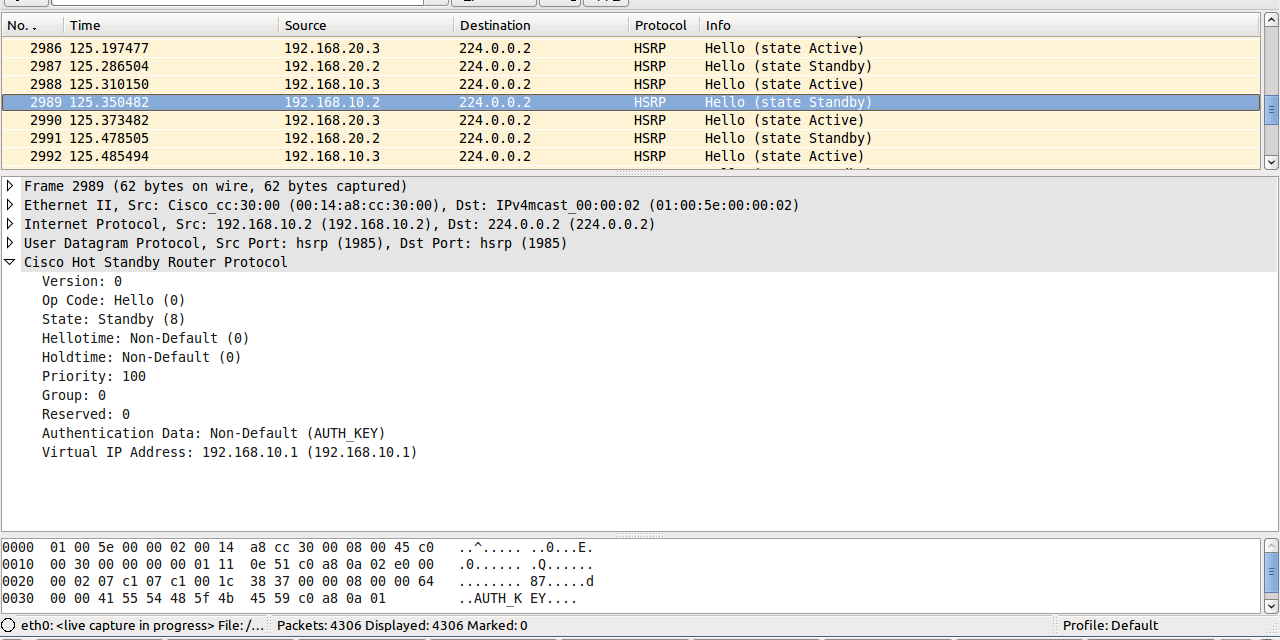This screenshot has width=1280, height=640.
Task: Select packet number 2992
Action: point(631,156)
